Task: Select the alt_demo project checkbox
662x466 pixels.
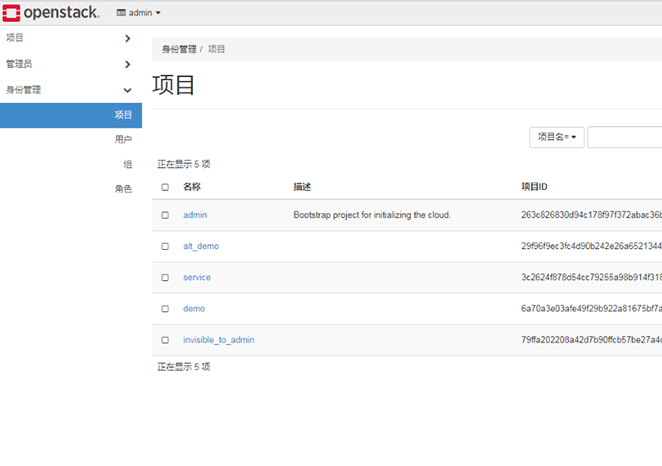Action: click(165, 246)
